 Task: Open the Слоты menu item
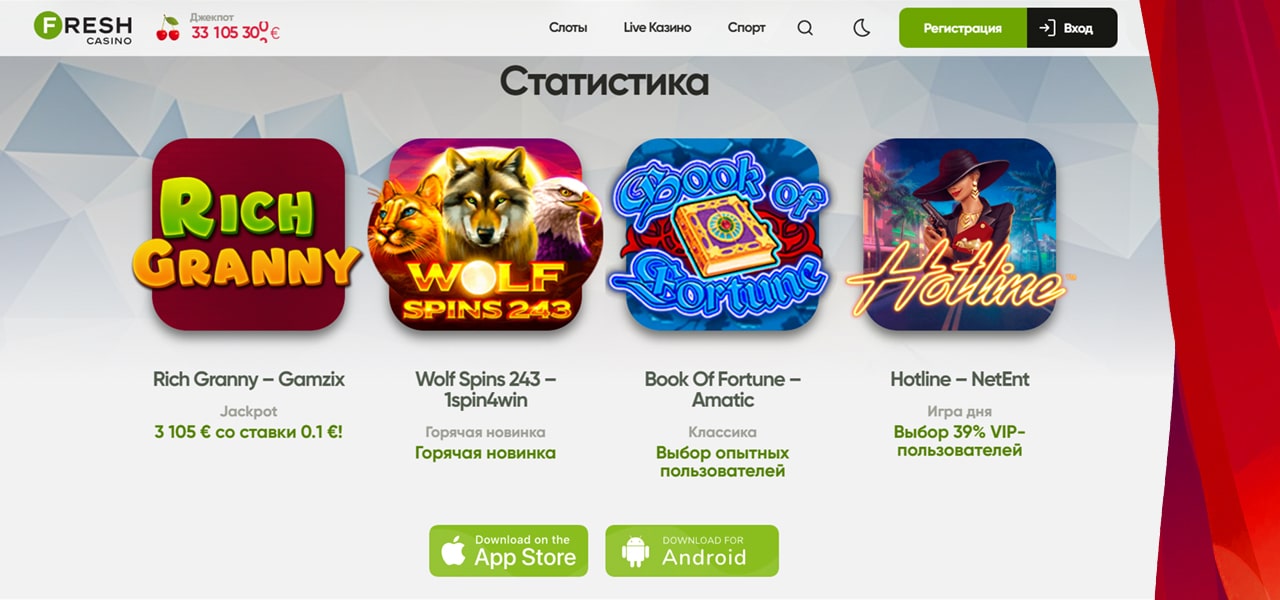click(x=568, y=28)
